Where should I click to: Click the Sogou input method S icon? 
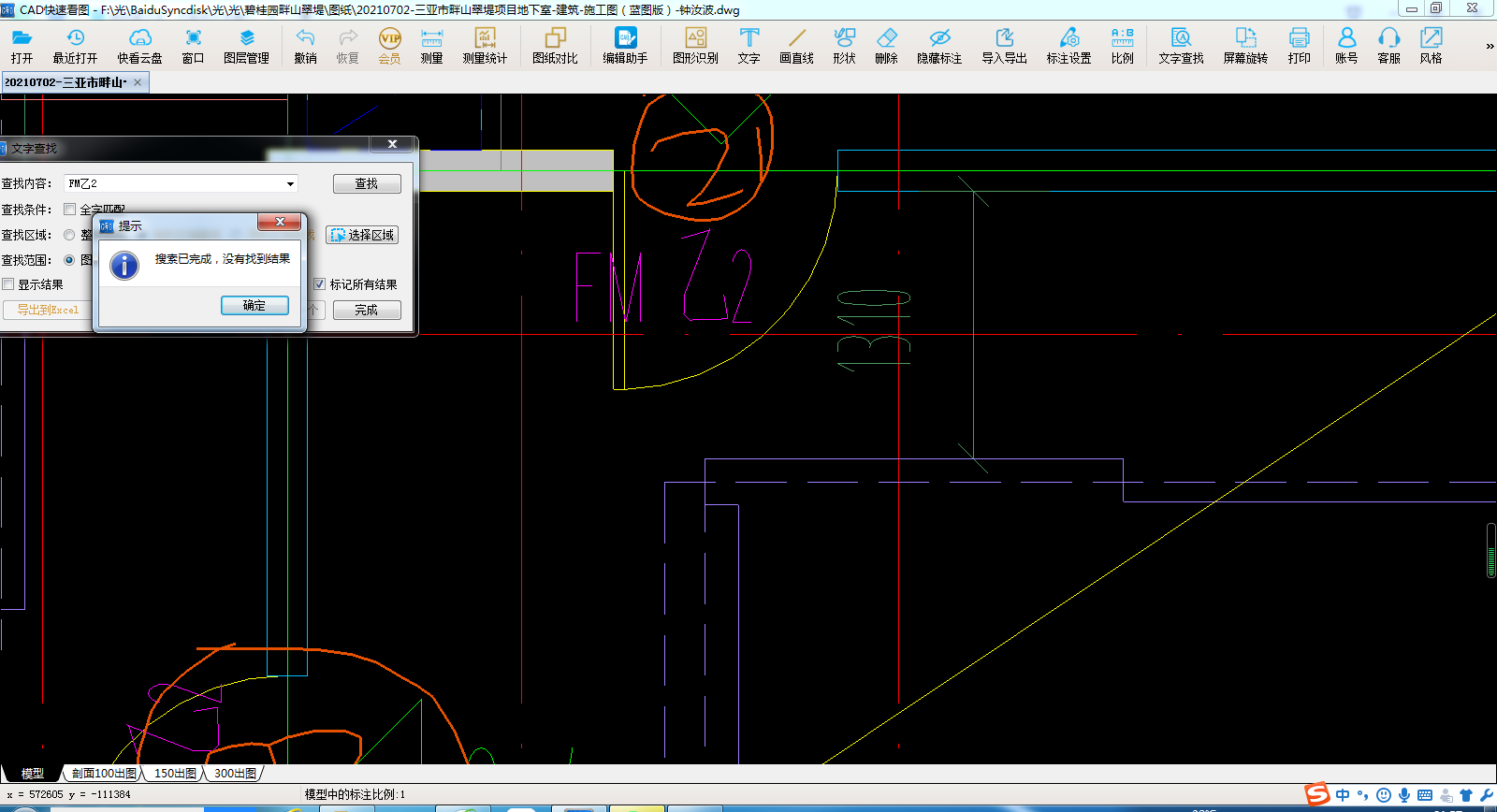coord(1317,794)
